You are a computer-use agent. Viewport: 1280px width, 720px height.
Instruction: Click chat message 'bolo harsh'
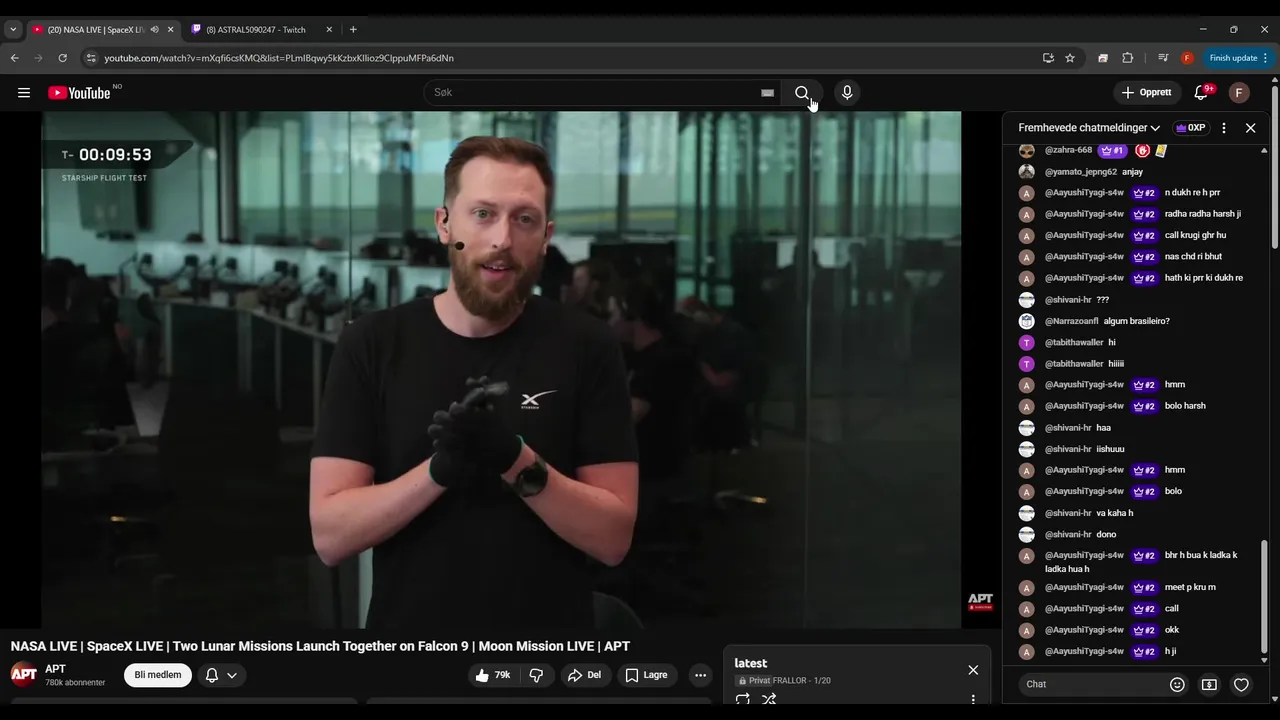1185,406
